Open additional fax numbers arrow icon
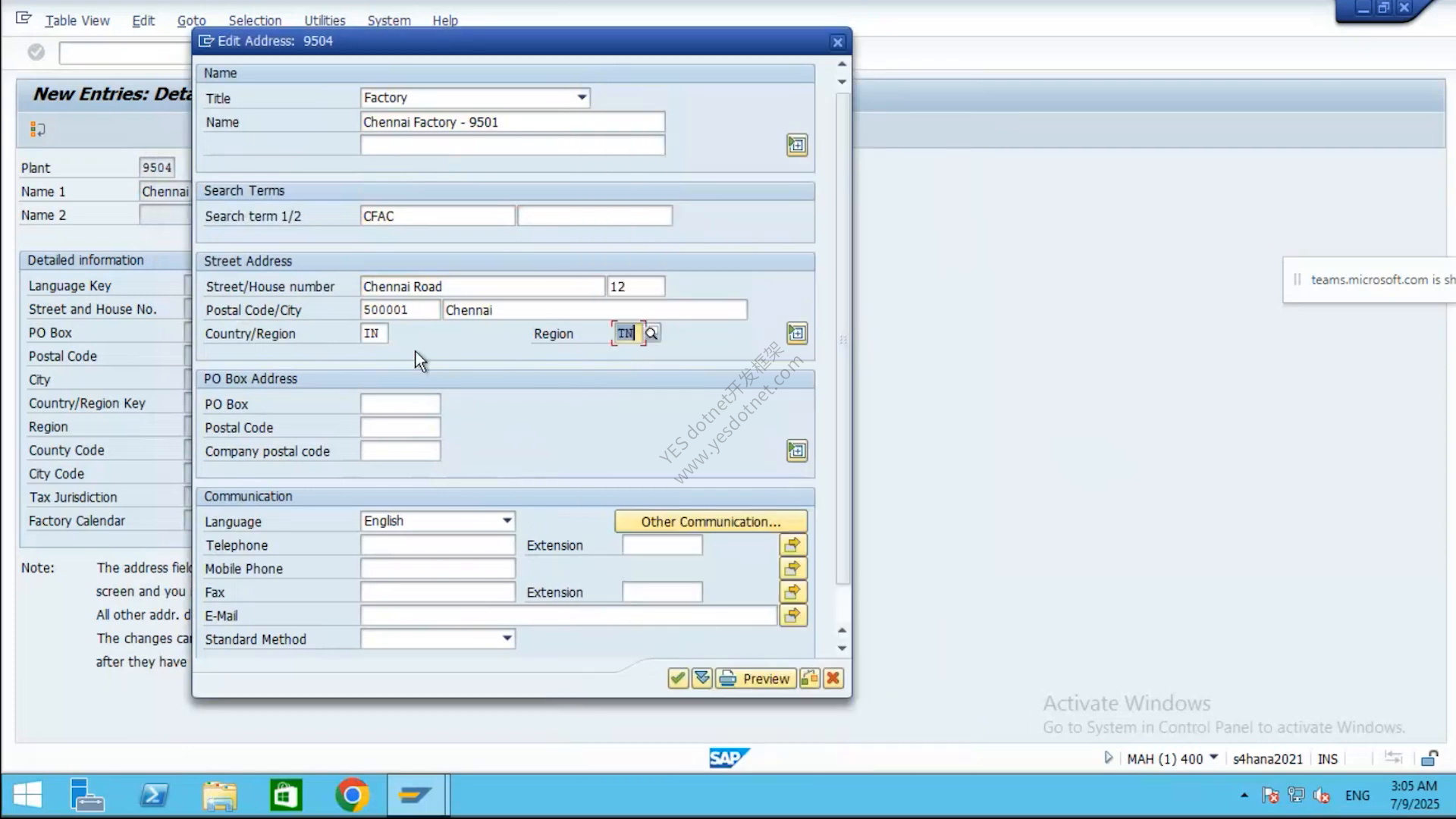The width and height of the screenshot is (1456, 819). pos(792,591)
